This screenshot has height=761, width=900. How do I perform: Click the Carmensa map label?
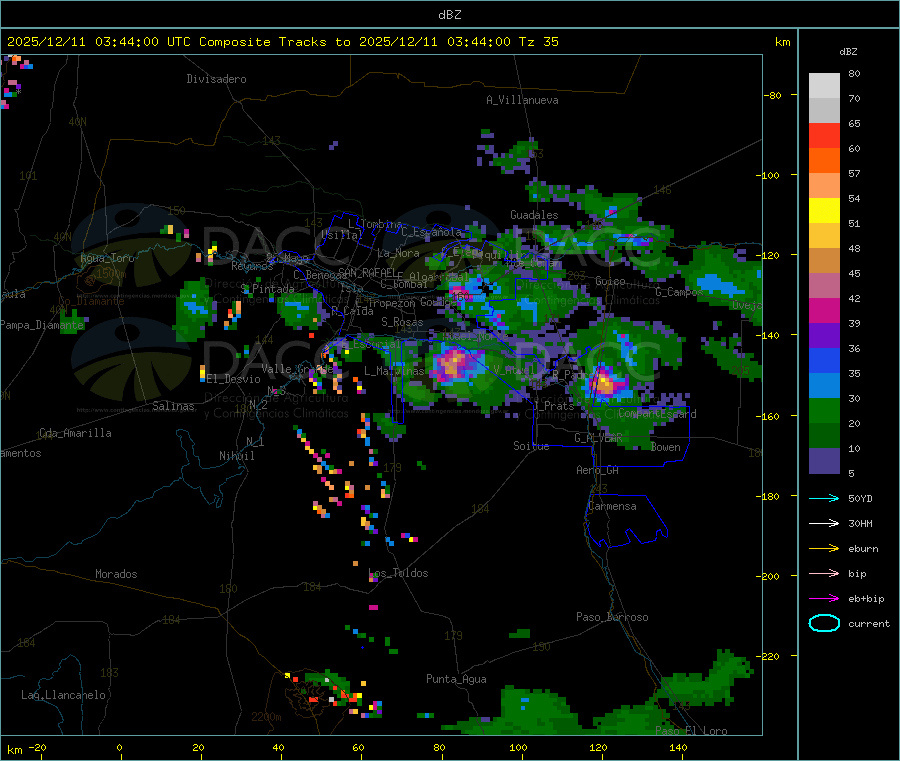point(612,506)
